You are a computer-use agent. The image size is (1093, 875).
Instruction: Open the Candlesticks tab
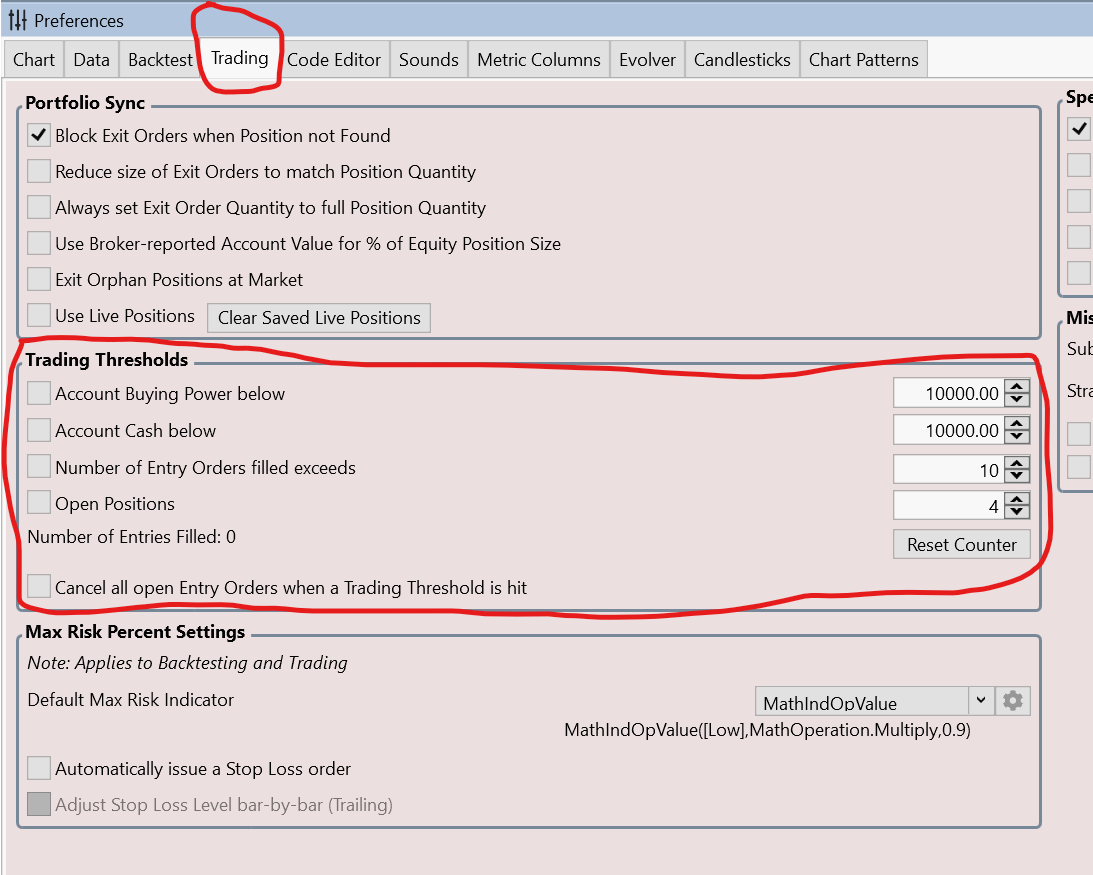click(742, 60)
